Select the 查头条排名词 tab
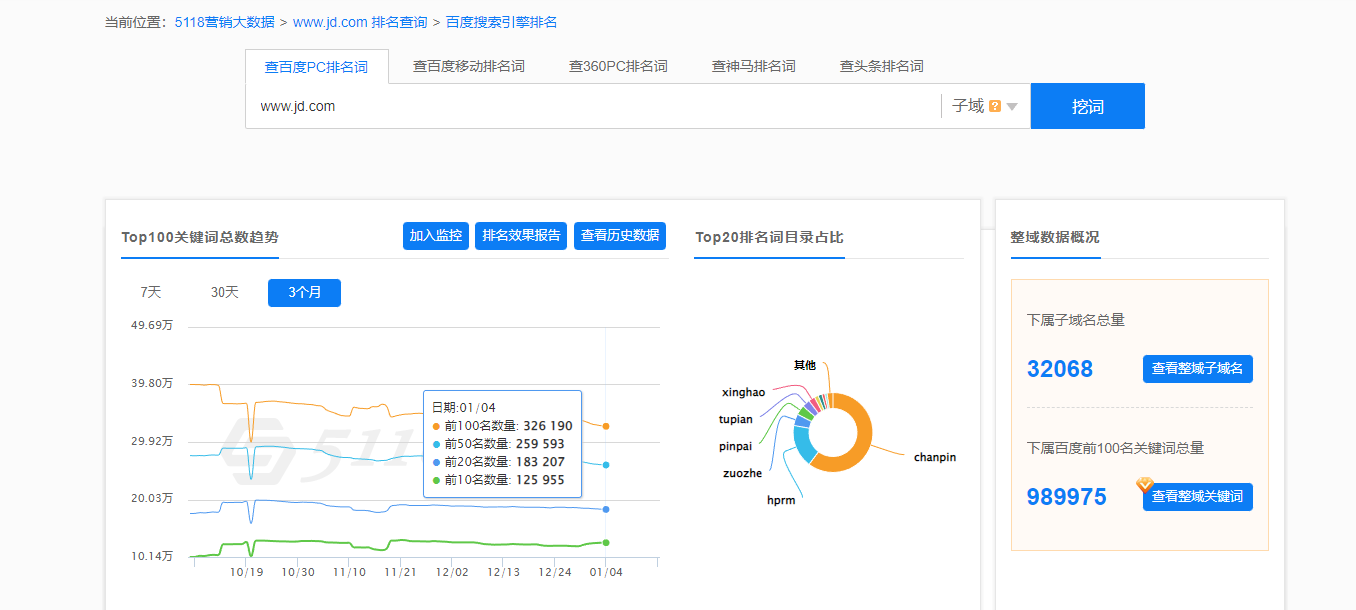 [881, 66]
